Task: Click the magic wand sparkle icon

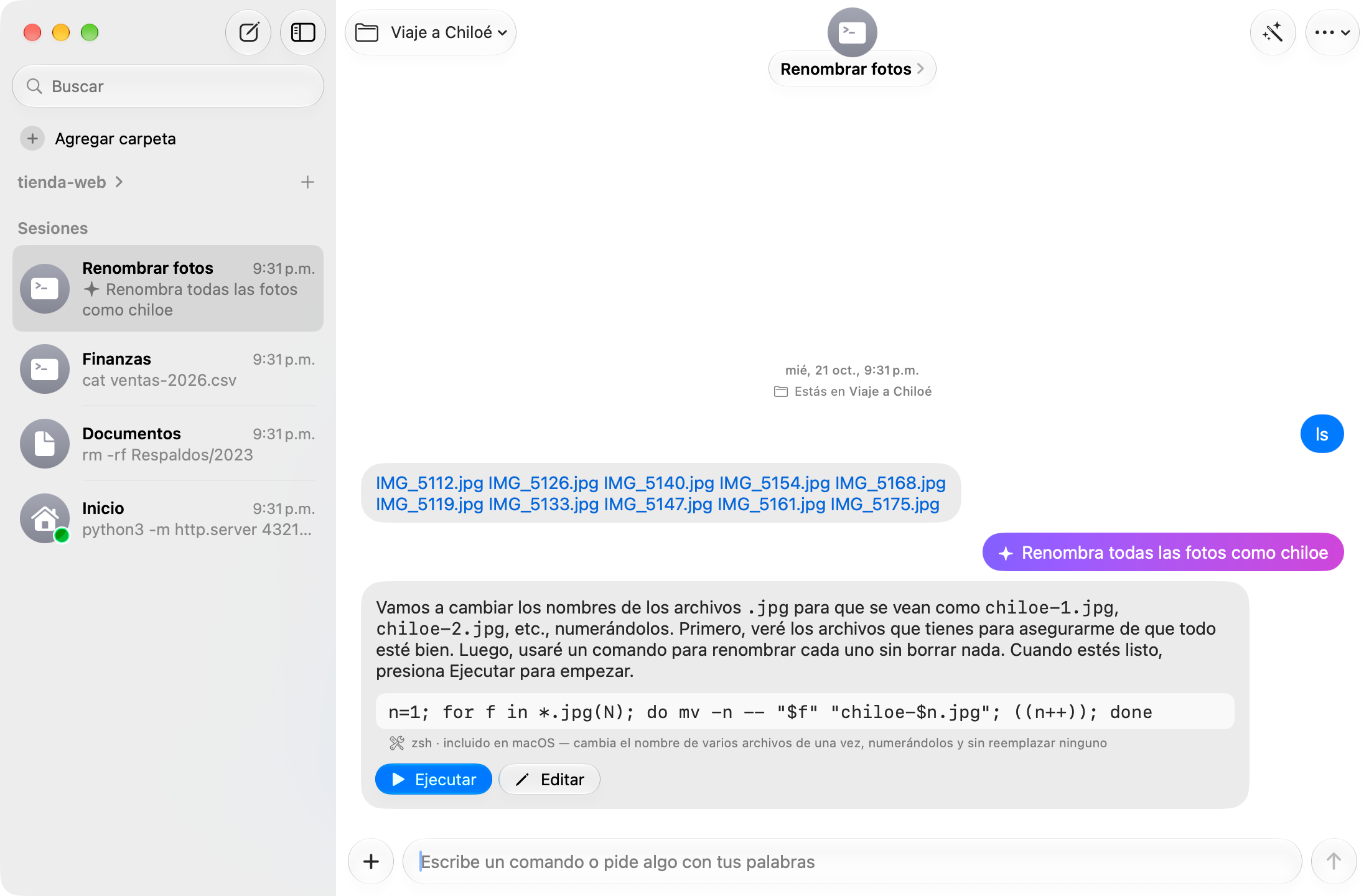Action: pos(1273,32)
